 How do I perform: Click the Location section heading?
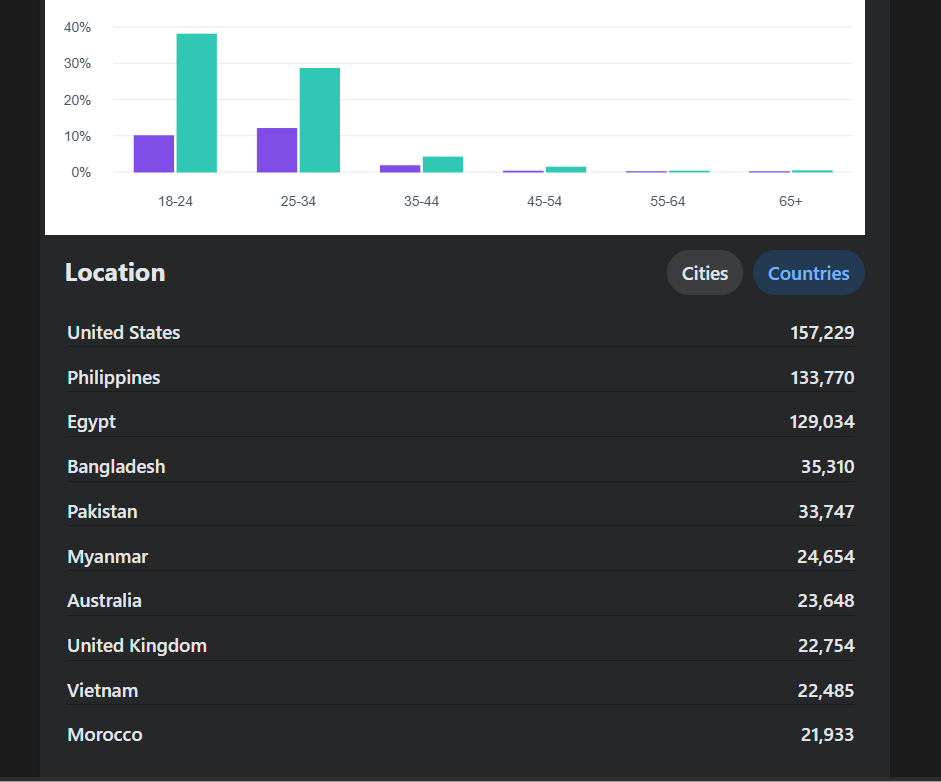coord(115,272)
